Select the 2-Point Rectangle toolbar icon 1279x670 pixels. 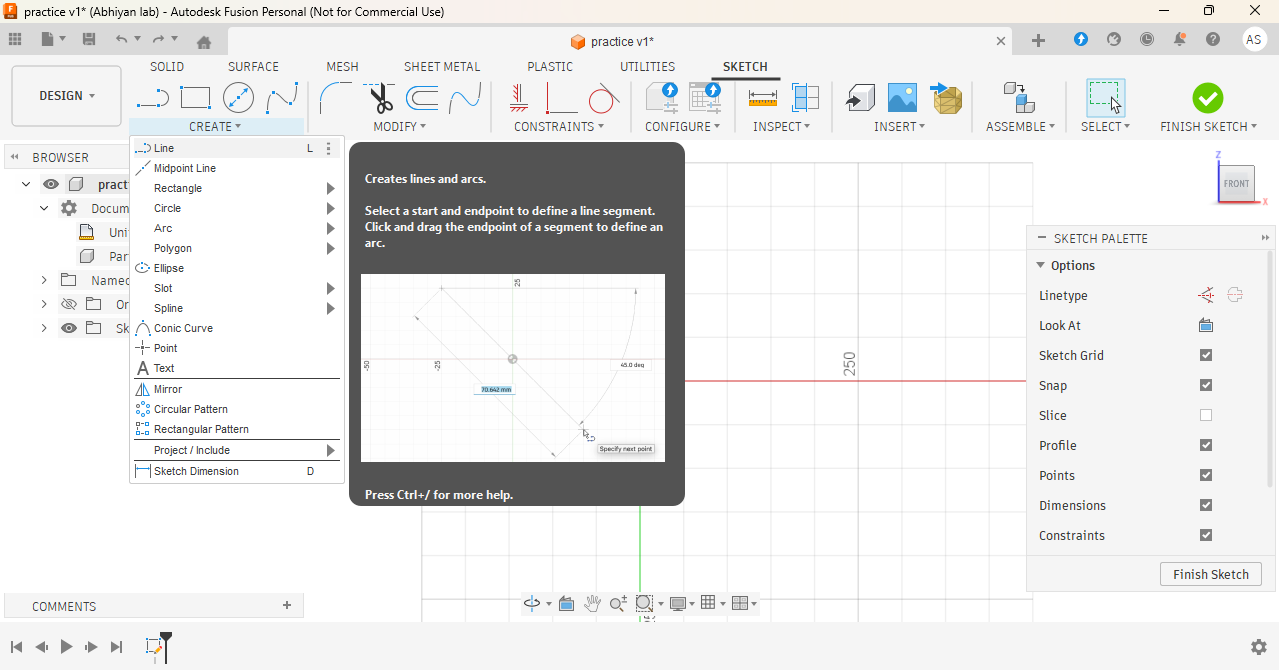(x=195, y=98)
